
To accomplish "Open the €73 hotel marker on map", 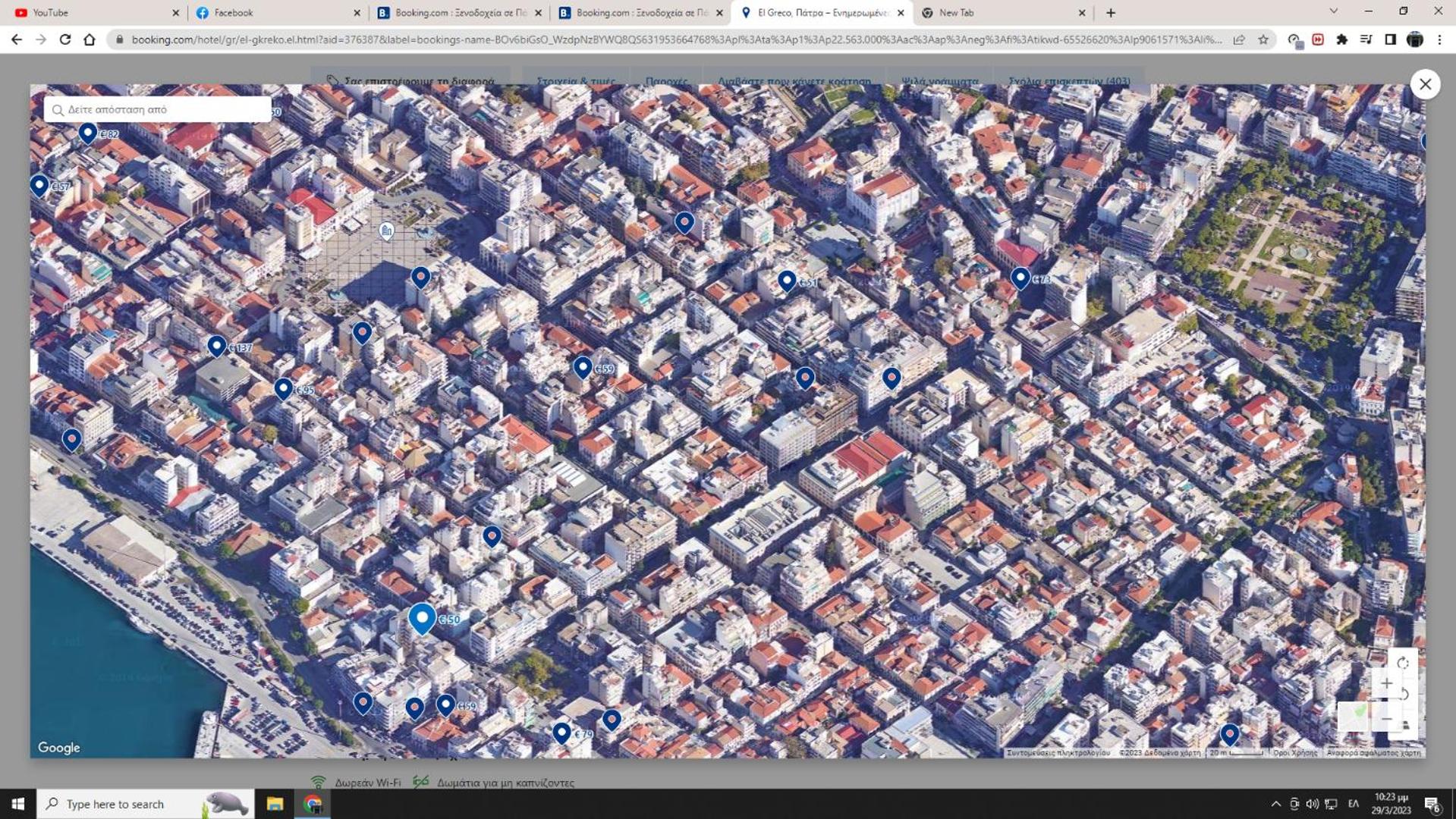I will (1020, 278).
